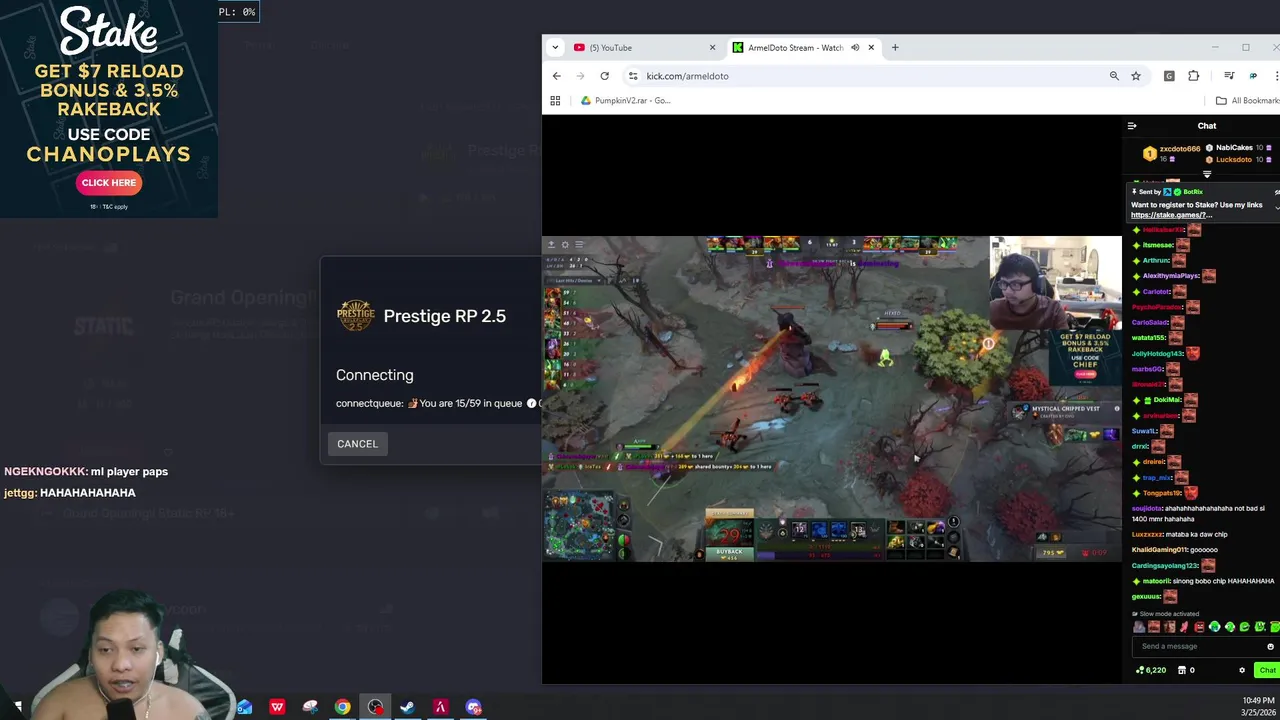Open the emoji picker in chat input
This screenshot has height=720, width=1280.
click(1271, 647)
